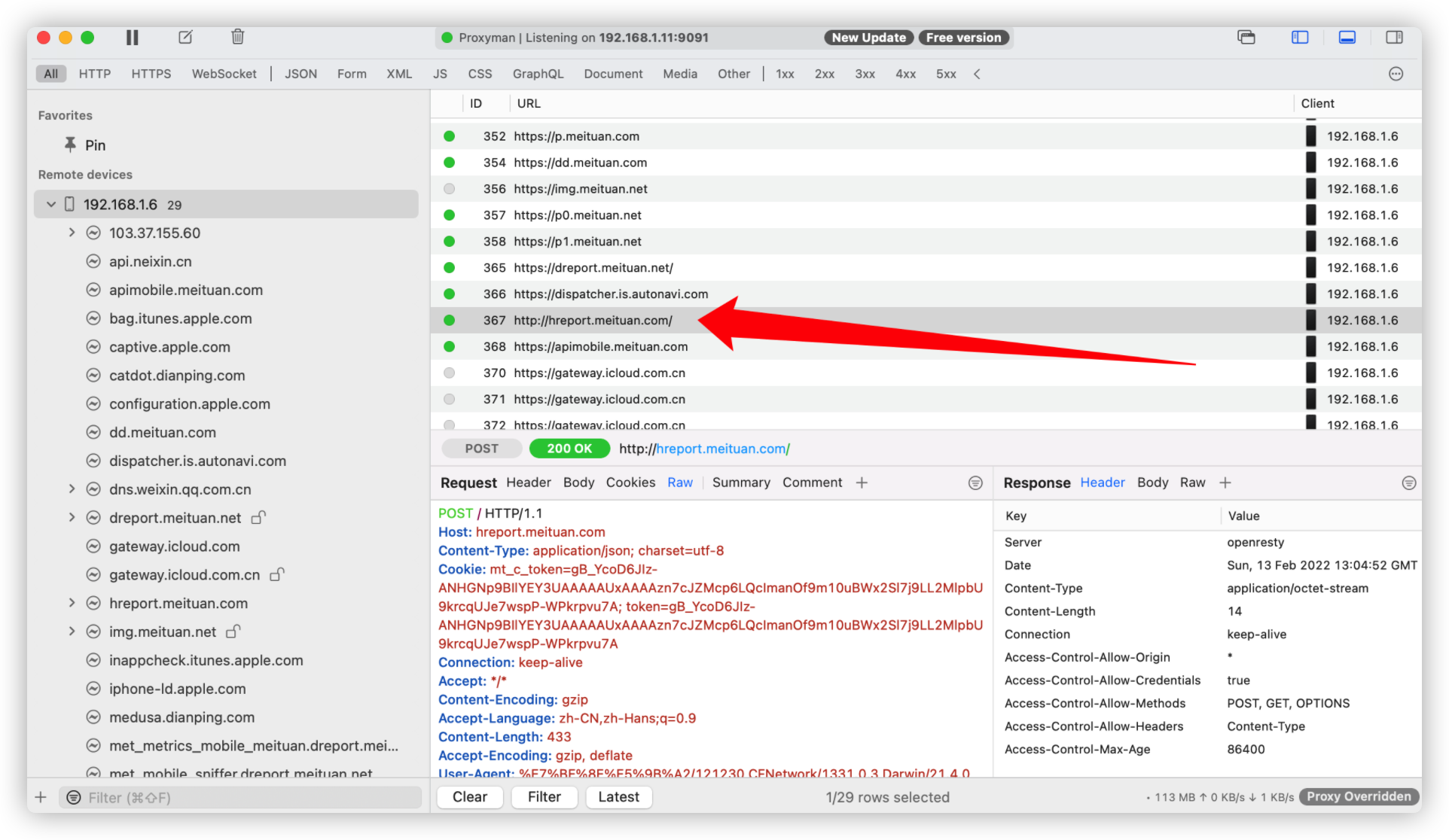Open the Request Comment tab
The image size is (1449, 840).
(x=812, y=482)
